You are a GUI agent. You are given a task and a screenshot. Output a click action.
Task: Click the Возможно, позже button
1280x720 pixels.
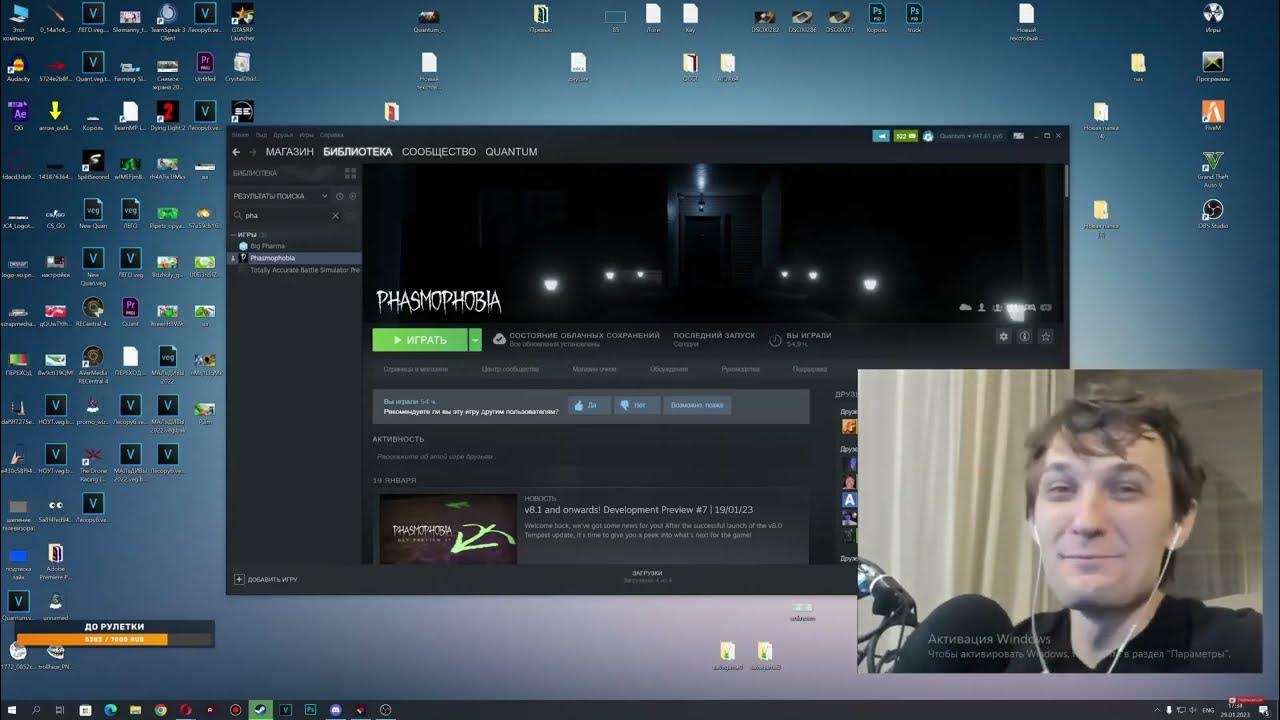coord(697,405)
